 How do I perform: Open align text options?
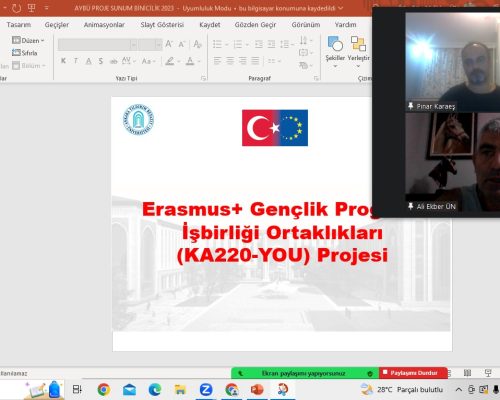point(306,53)
